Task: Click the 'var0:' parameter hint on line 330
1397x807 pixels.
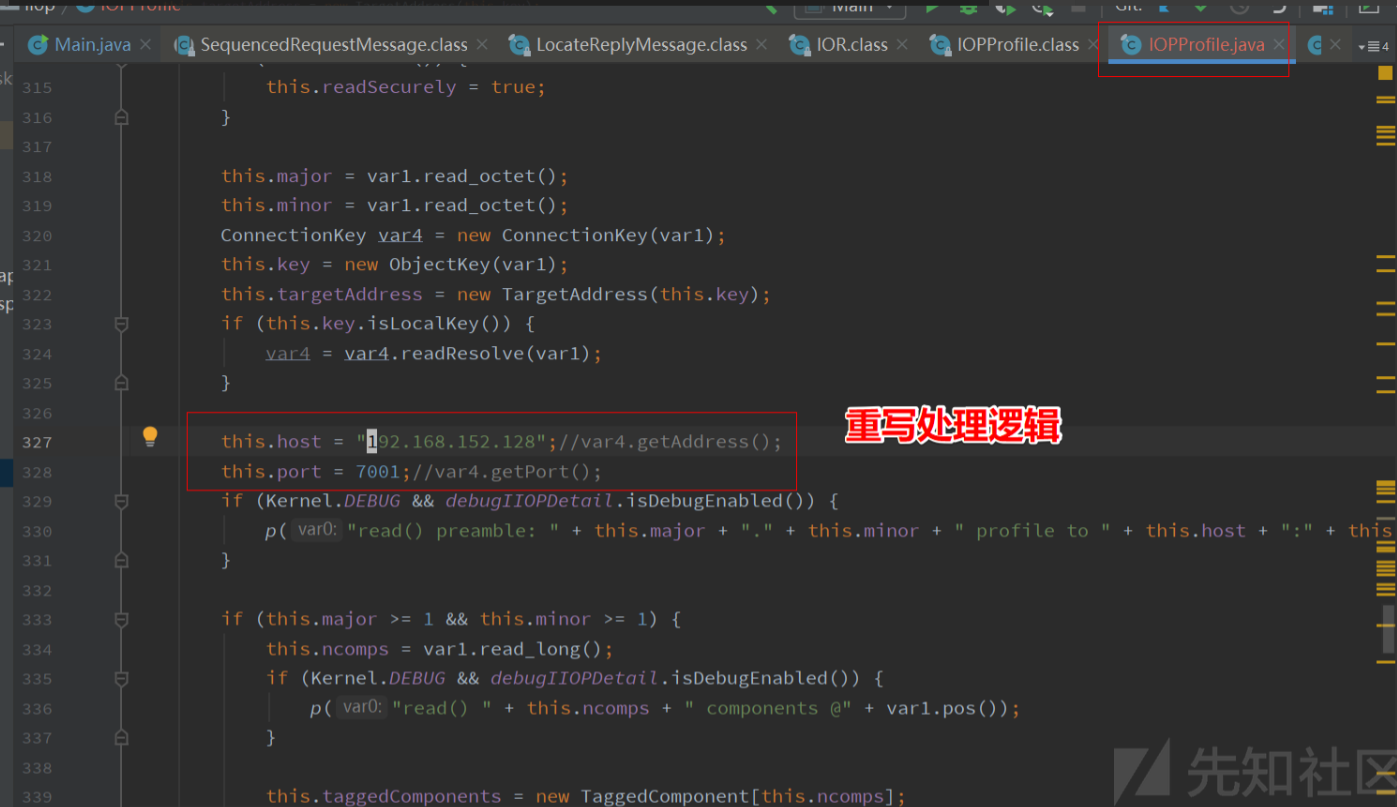Action: click(x=317, y=530)
